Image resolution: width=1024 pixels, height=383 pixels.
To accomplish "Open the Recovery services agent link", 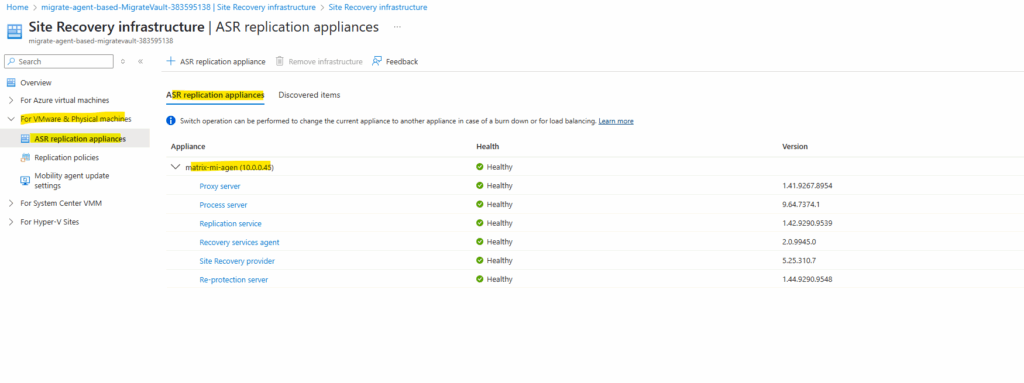I will pos(239,242).
